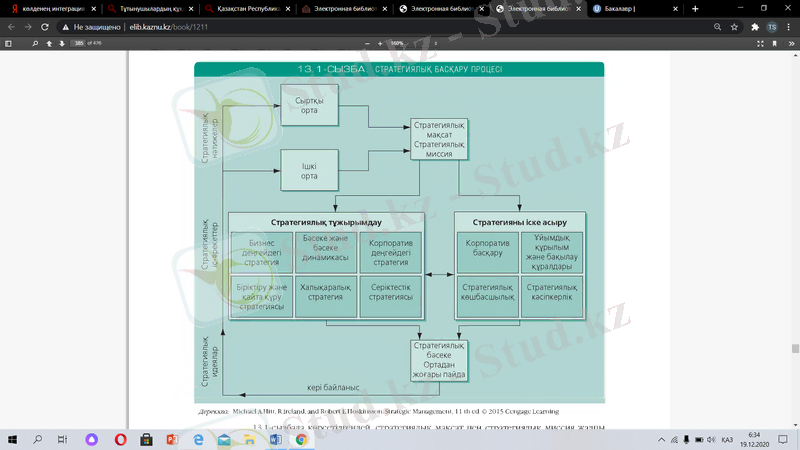This screenshot has height=450, width=800.
Task: Click the page number field showing 385
Action: pos(79,44)
